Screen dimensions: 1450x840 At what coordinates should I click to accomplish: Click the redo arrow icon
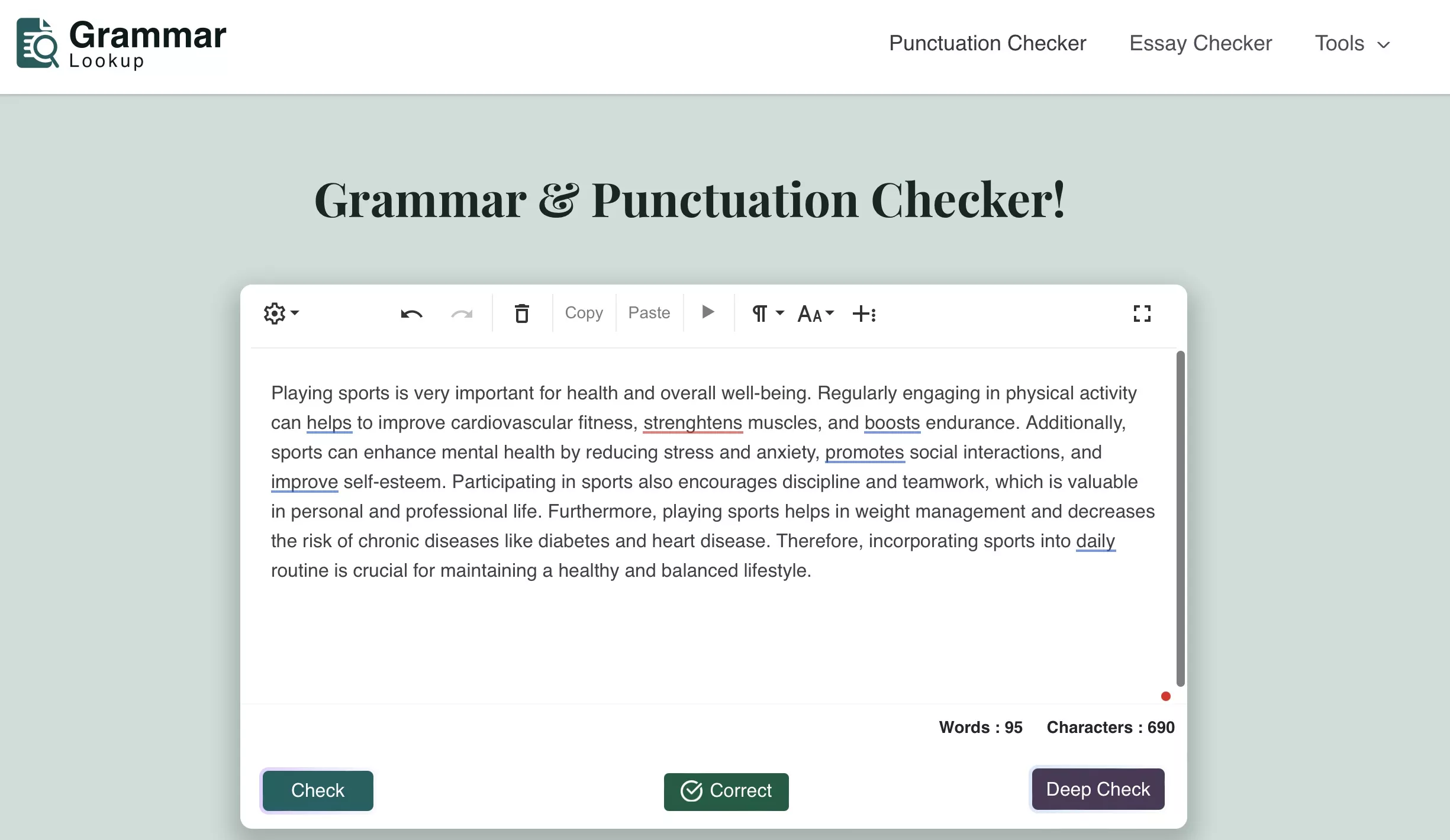[462, 313]
